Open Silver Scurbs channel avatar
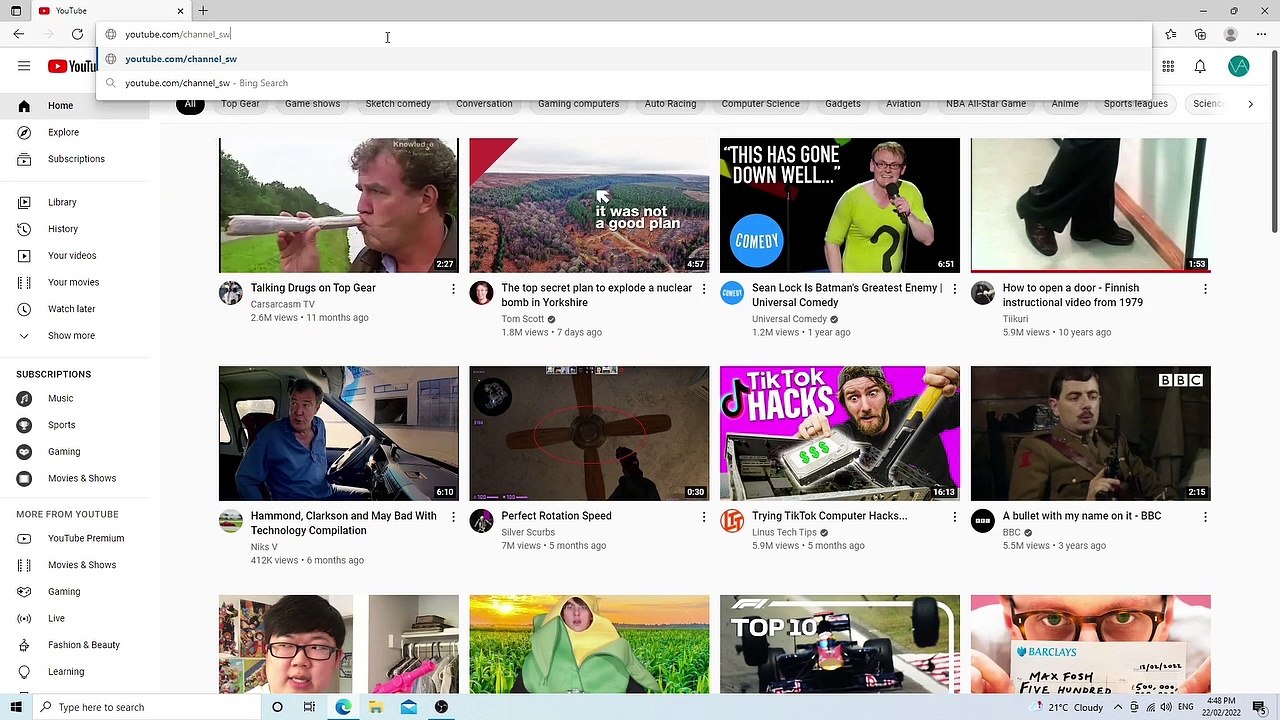The width and height of the screenshot is (1280, 720). tap(482, 521)
